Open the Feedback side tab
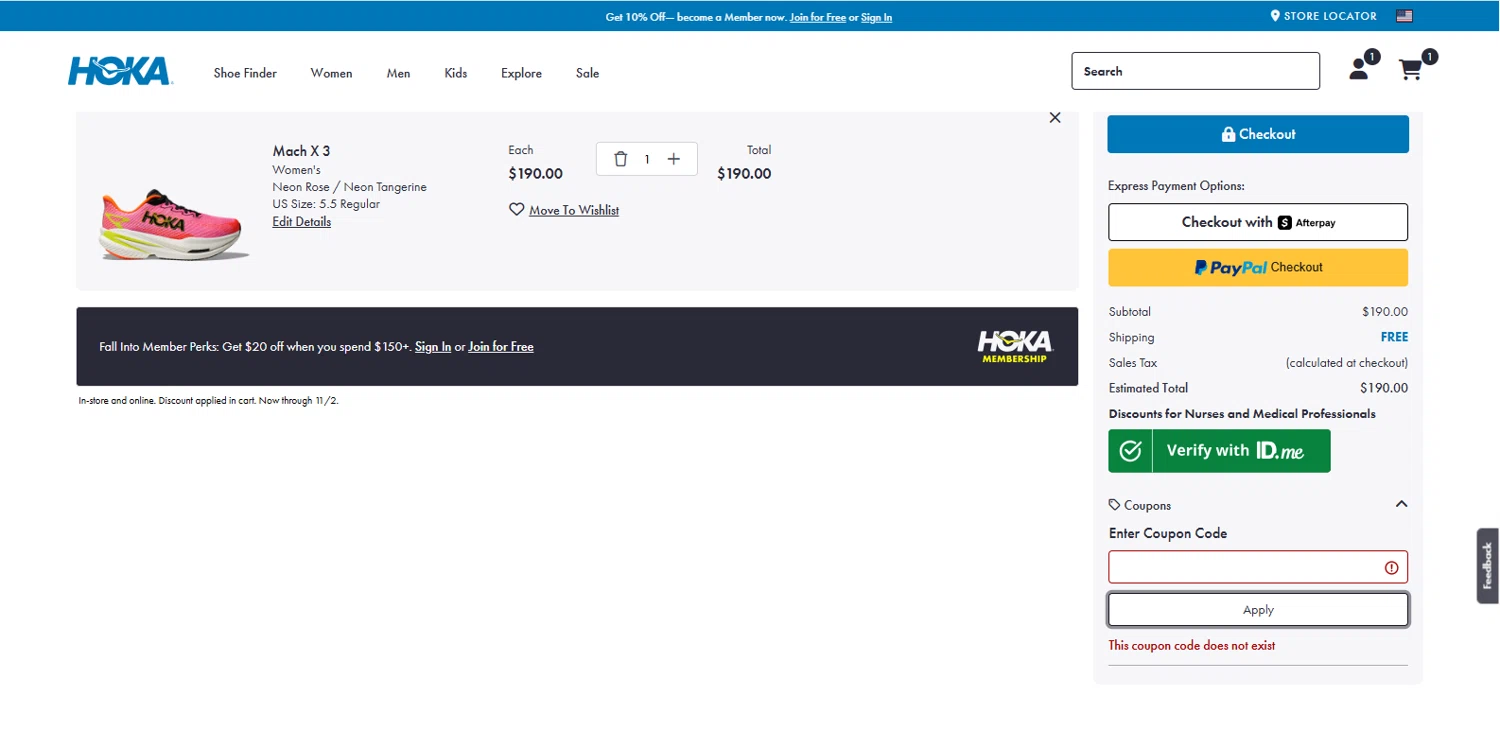 coord(1488,565)
